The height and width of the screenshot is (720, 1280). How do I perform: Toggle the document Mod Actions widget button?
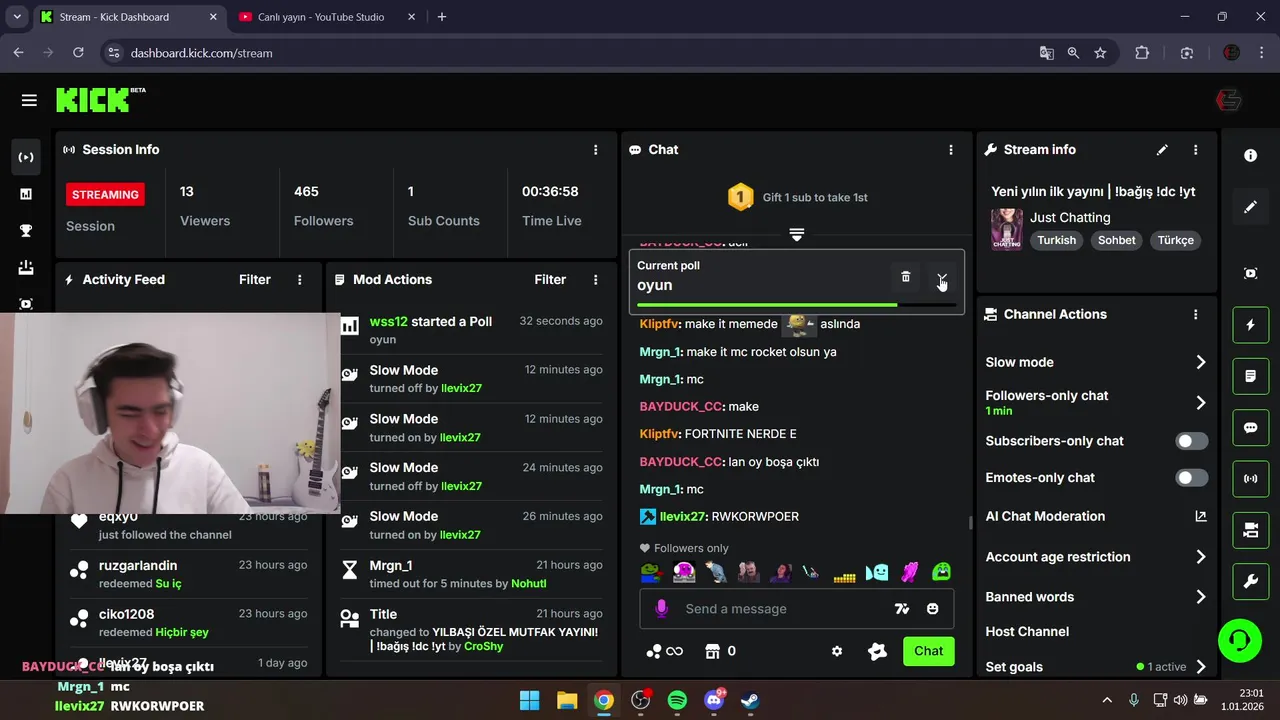(1250, 376)
